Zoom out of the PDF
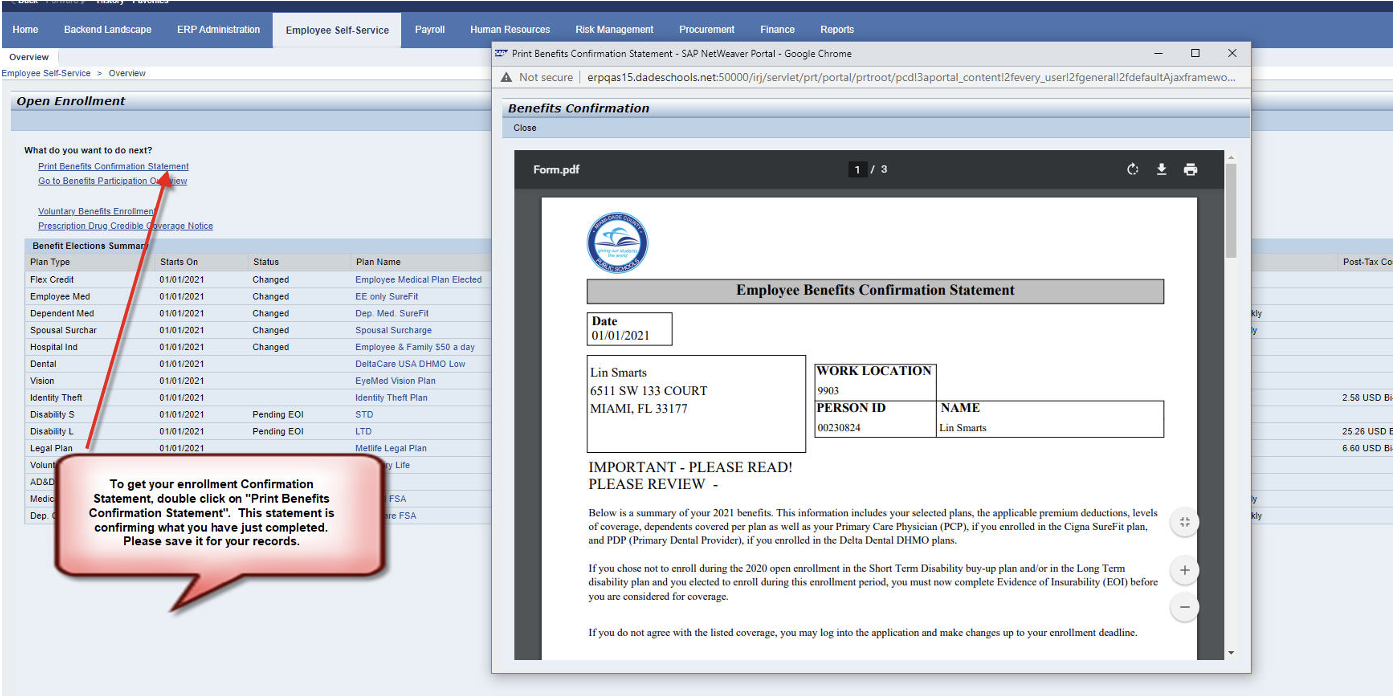The height and width of the screenshot is (696, 1396). point(1184,607)
